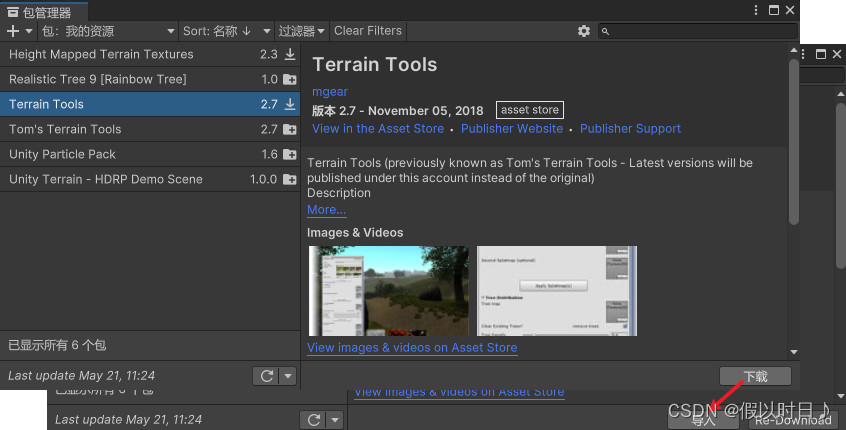Maximize the front package manager window
Screen dimensions: 846x430
774,10
